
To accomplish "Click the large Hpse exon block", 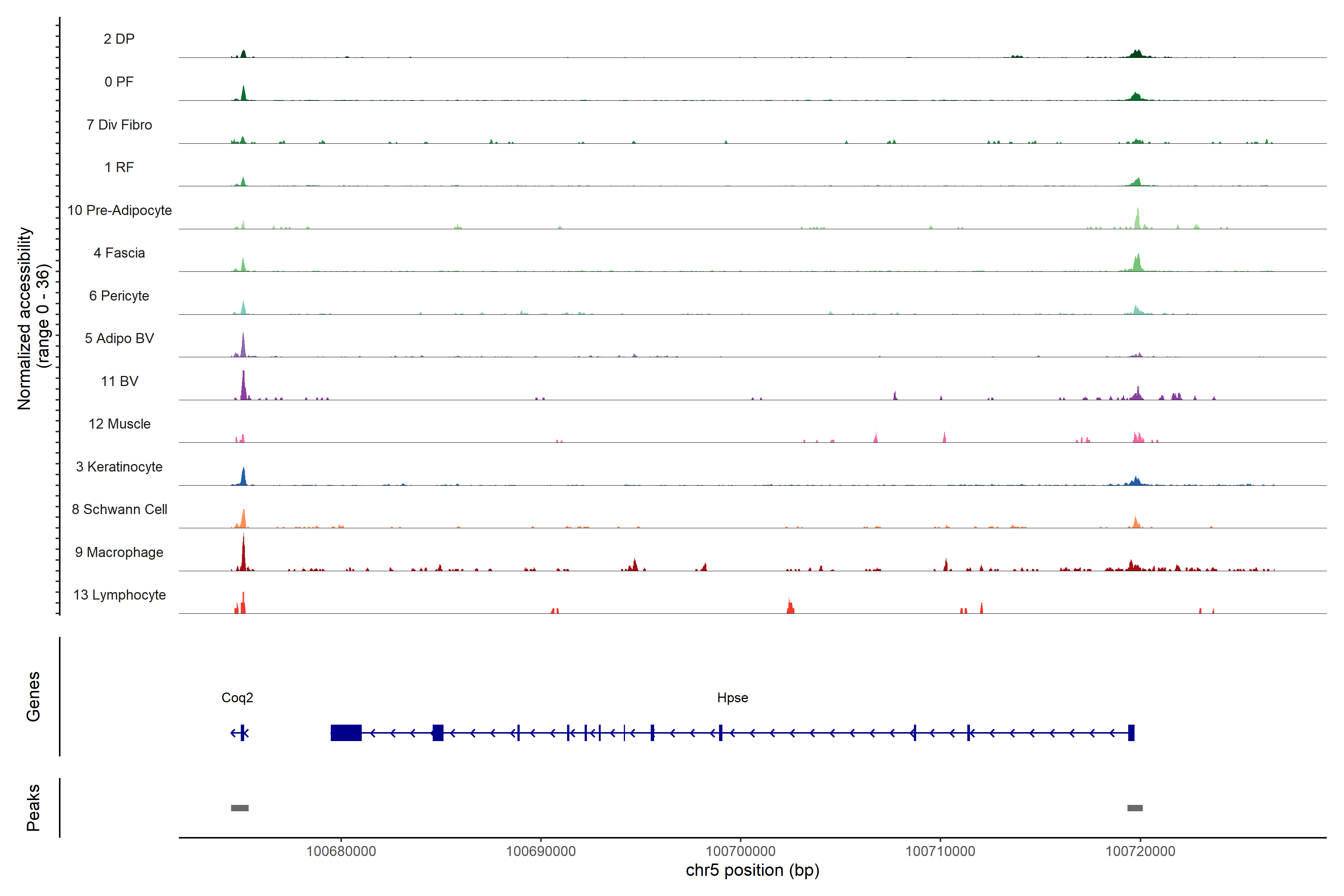I will (x=346, y=732).
